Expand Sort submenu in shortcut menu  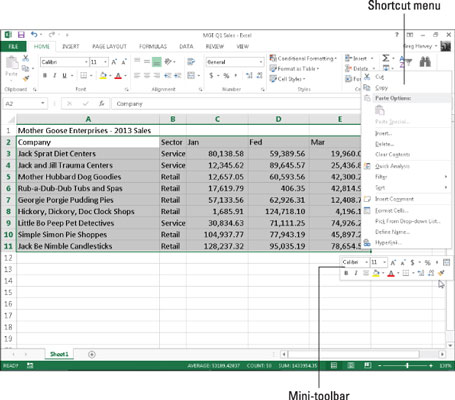tap(407, 188)
